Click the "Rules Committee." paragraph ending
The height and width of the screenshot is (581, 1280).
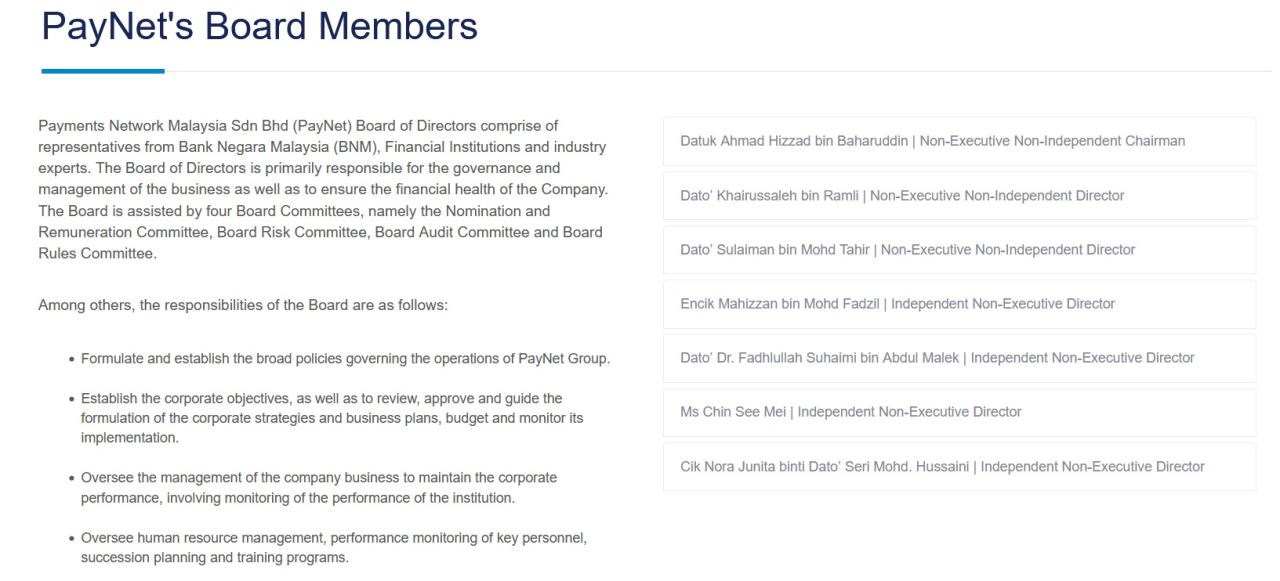(97, 254)
